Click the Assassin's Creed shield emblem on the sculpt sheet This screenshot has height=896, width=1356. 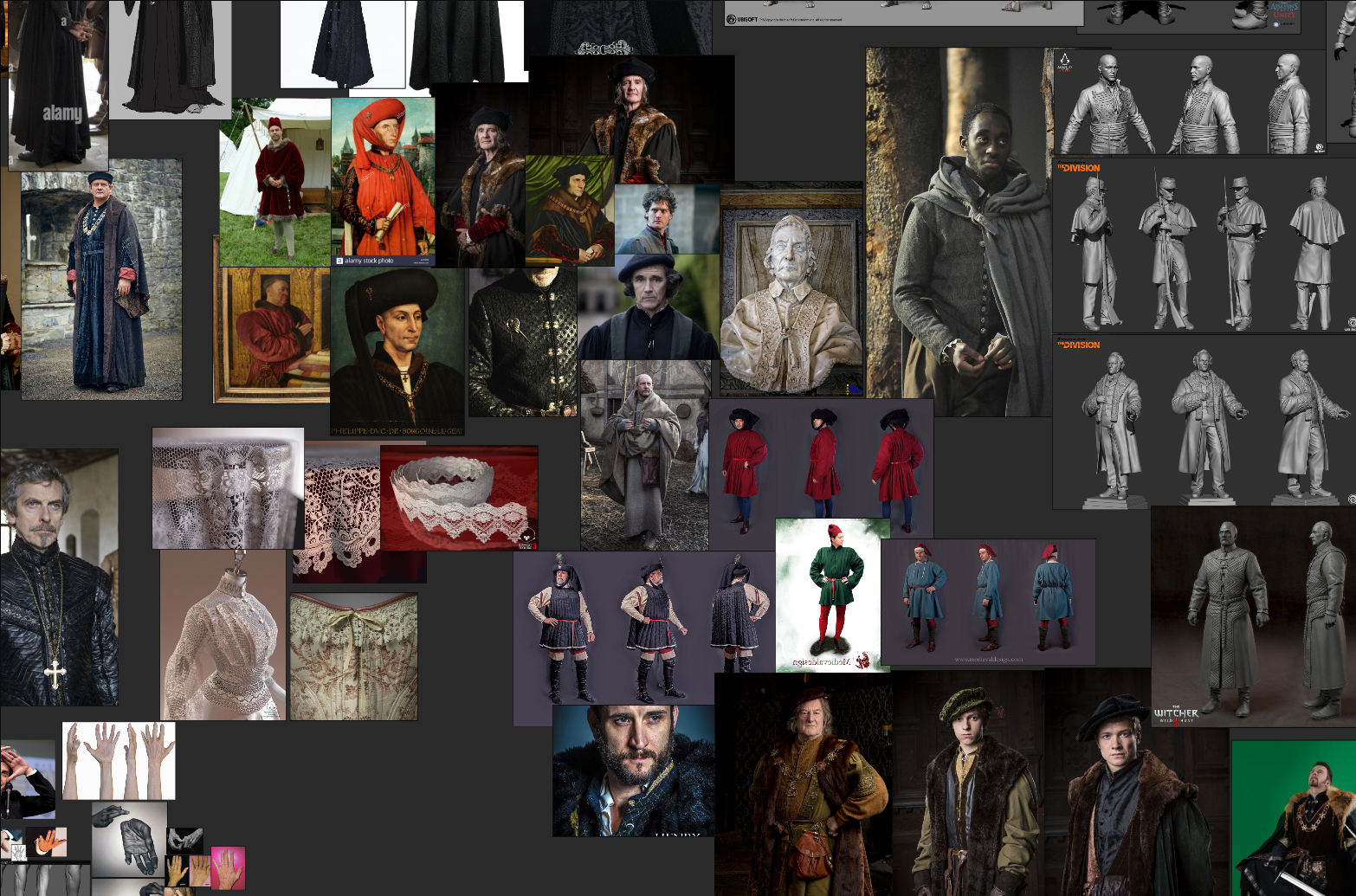(1065, 58)
